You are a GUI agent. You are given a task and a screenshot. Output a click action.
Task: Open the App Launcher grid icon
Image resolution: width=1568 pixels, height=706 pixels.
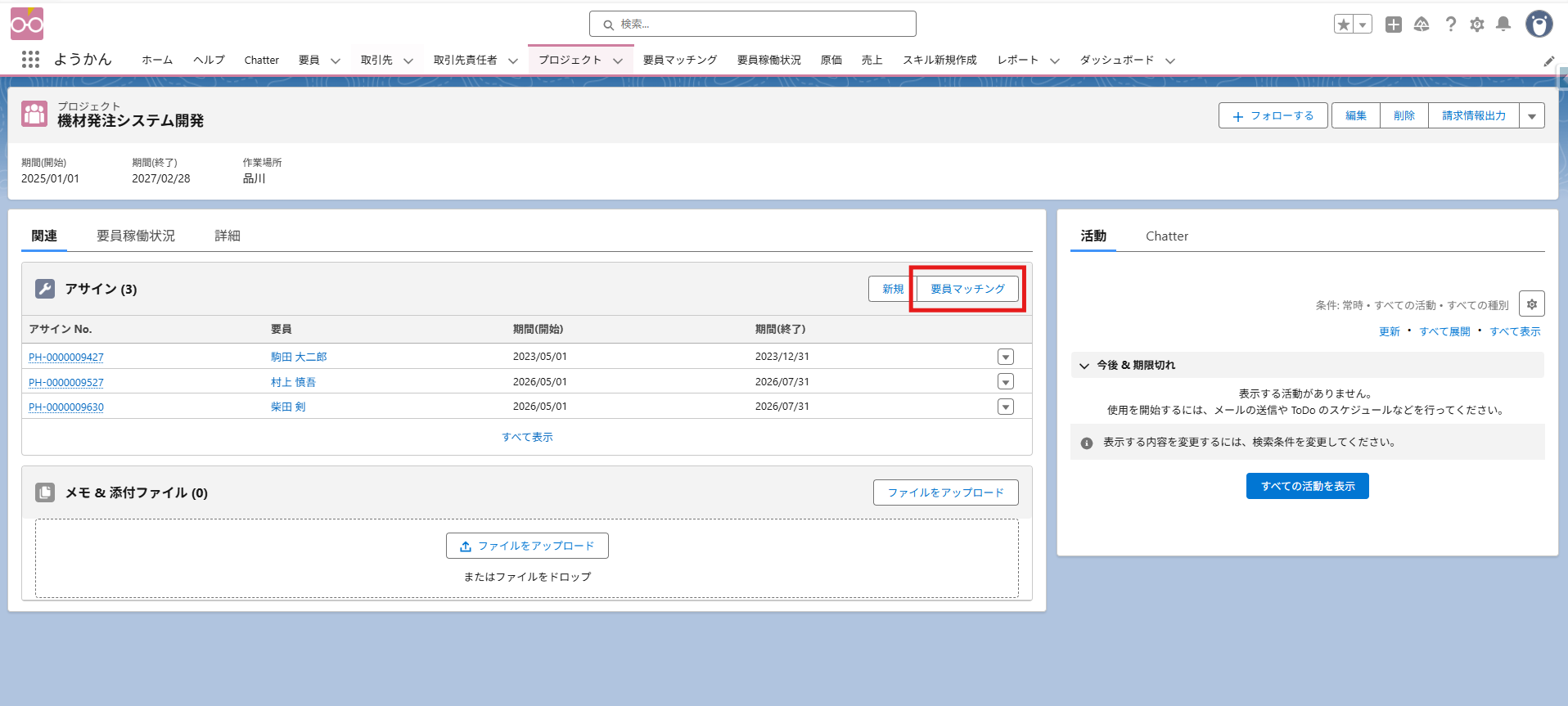point(30,60)
